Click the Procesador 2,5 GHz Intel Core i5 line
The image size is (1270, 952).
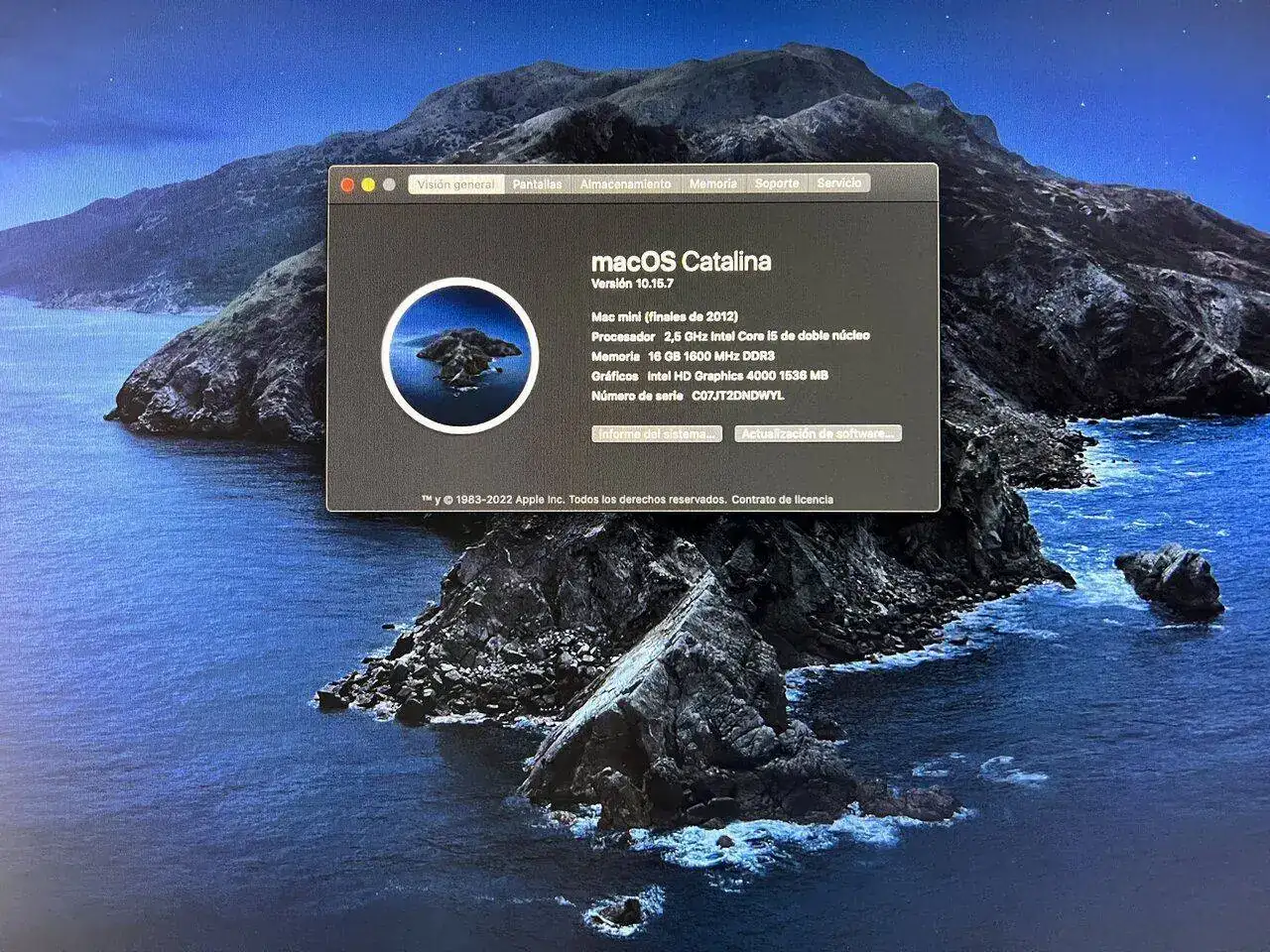(x=729, y=336)
